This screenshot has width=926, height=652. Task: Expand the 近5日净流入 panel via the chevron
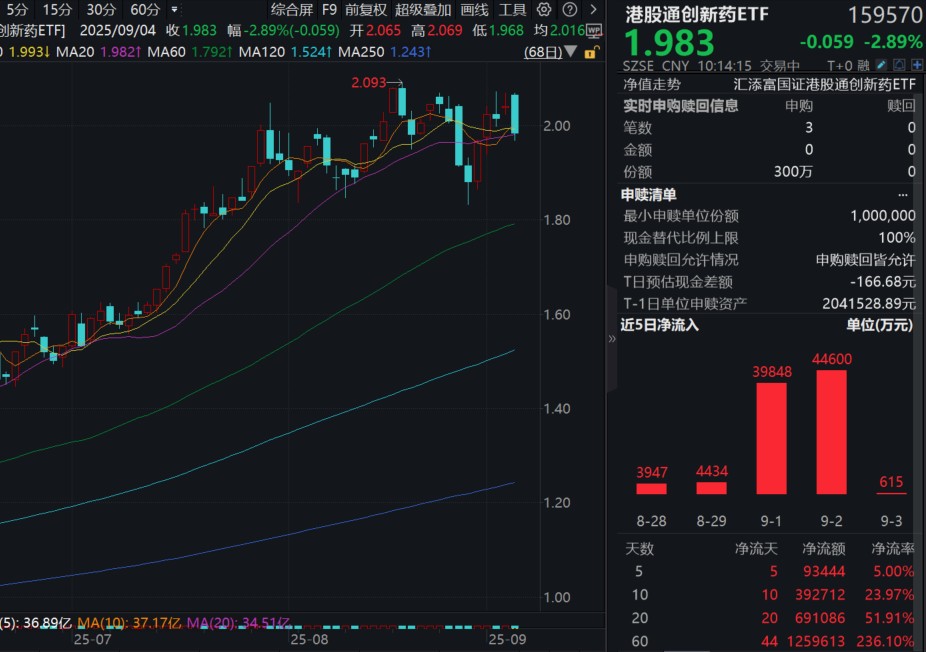pyautogui.click(x=613, y=338)
